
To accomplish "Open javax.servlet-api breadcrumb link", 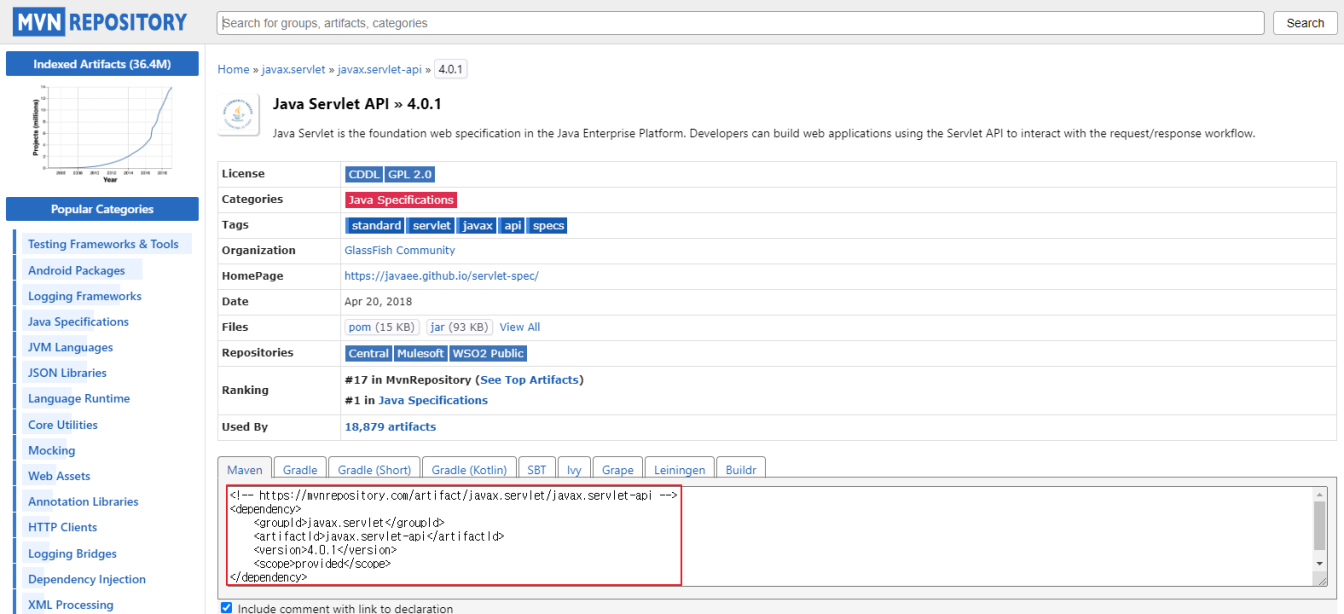I will [379, 69].
